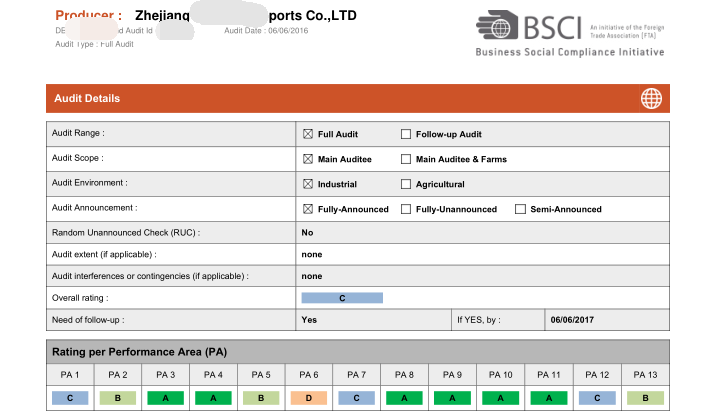Check the Semi-Announced checkbox
Viewport: 719px width, 418px height.
520,209
